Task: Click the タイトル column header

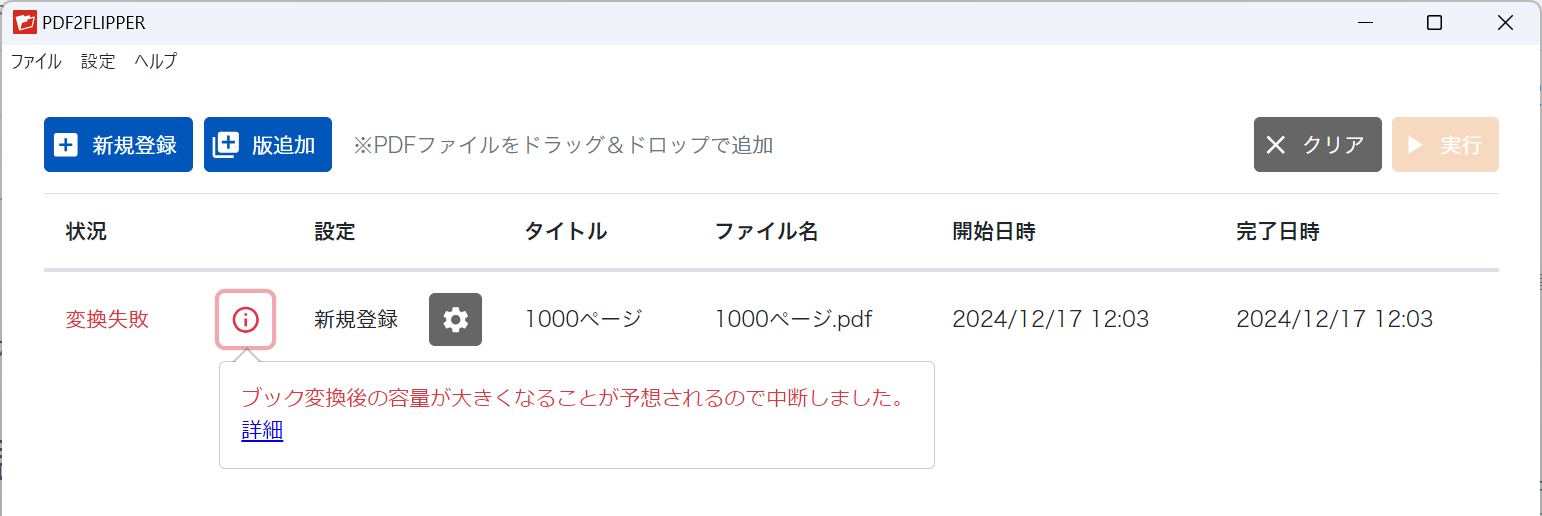Action: [x=565, y=232]
